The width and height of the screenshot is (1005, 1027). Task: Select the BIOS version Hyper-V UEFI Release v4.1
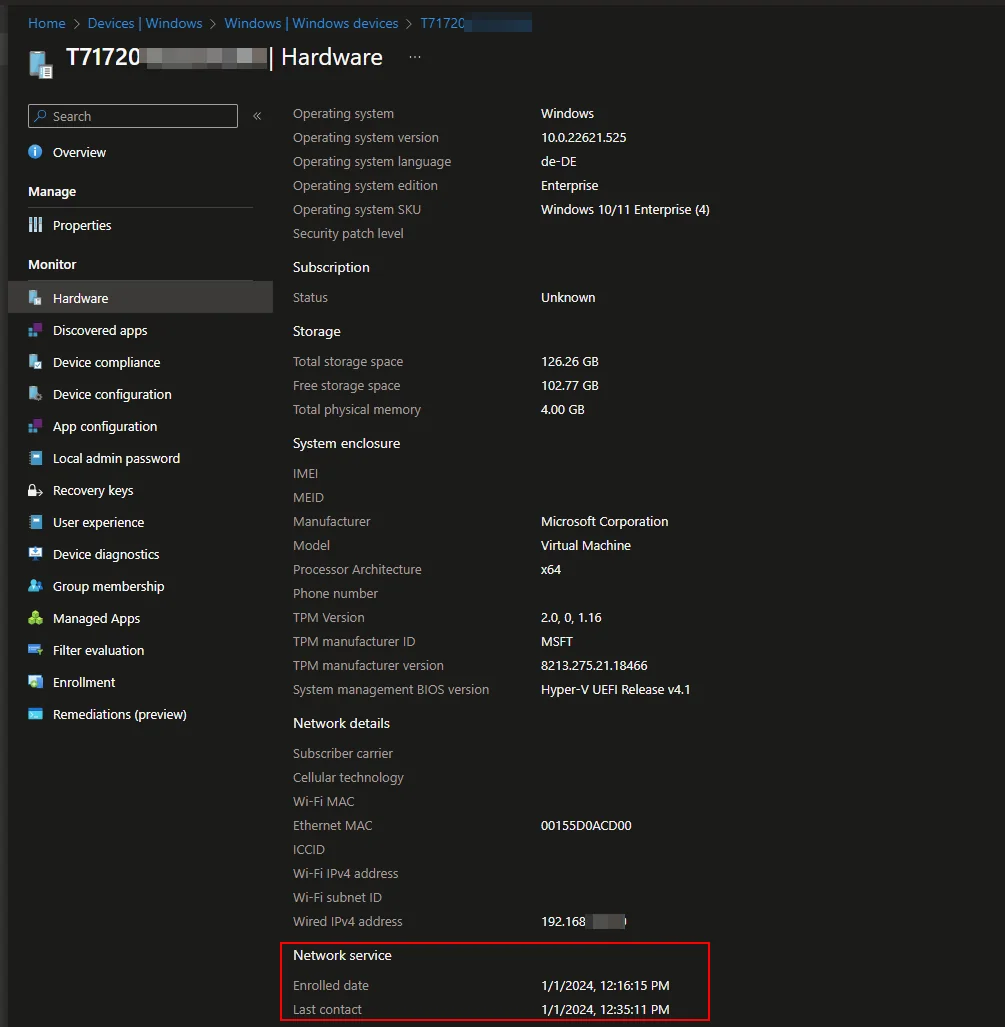[616, 690]
